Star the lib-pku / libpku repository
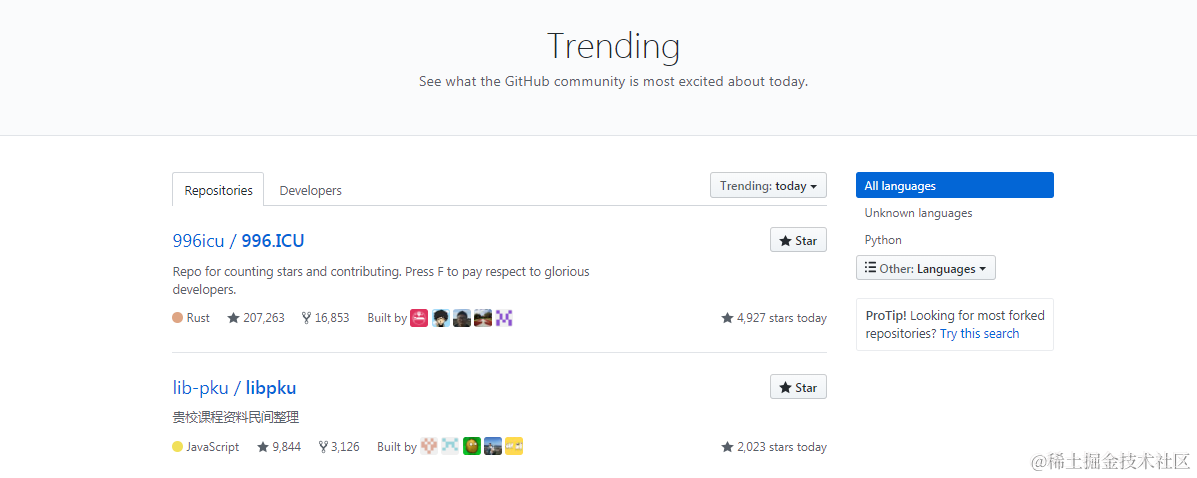 (x=798, y=387)
